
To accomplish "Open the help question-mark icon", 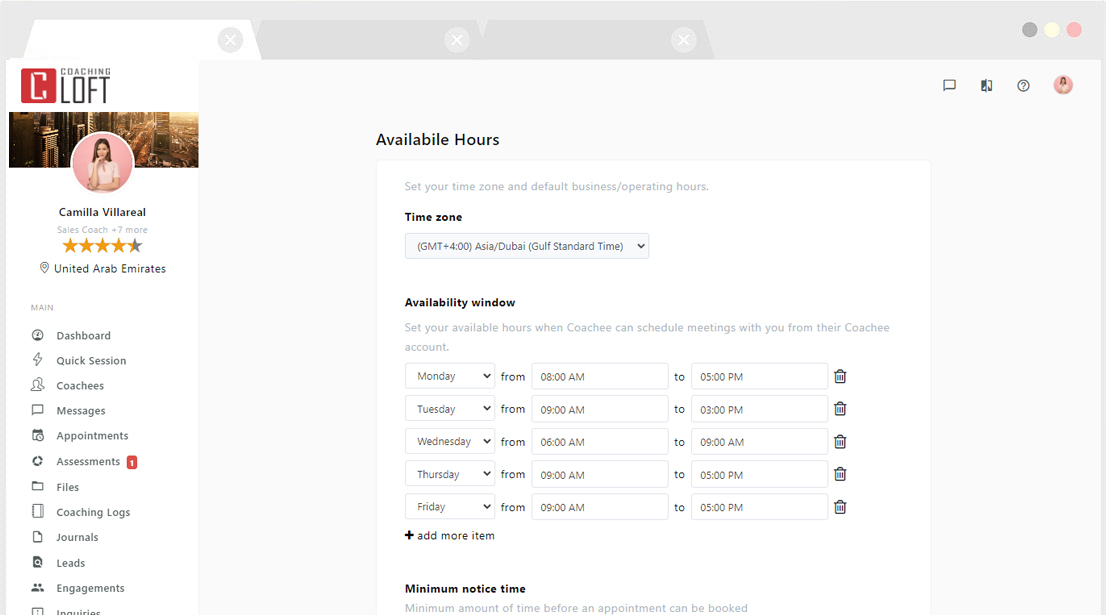I will 1023,86.
